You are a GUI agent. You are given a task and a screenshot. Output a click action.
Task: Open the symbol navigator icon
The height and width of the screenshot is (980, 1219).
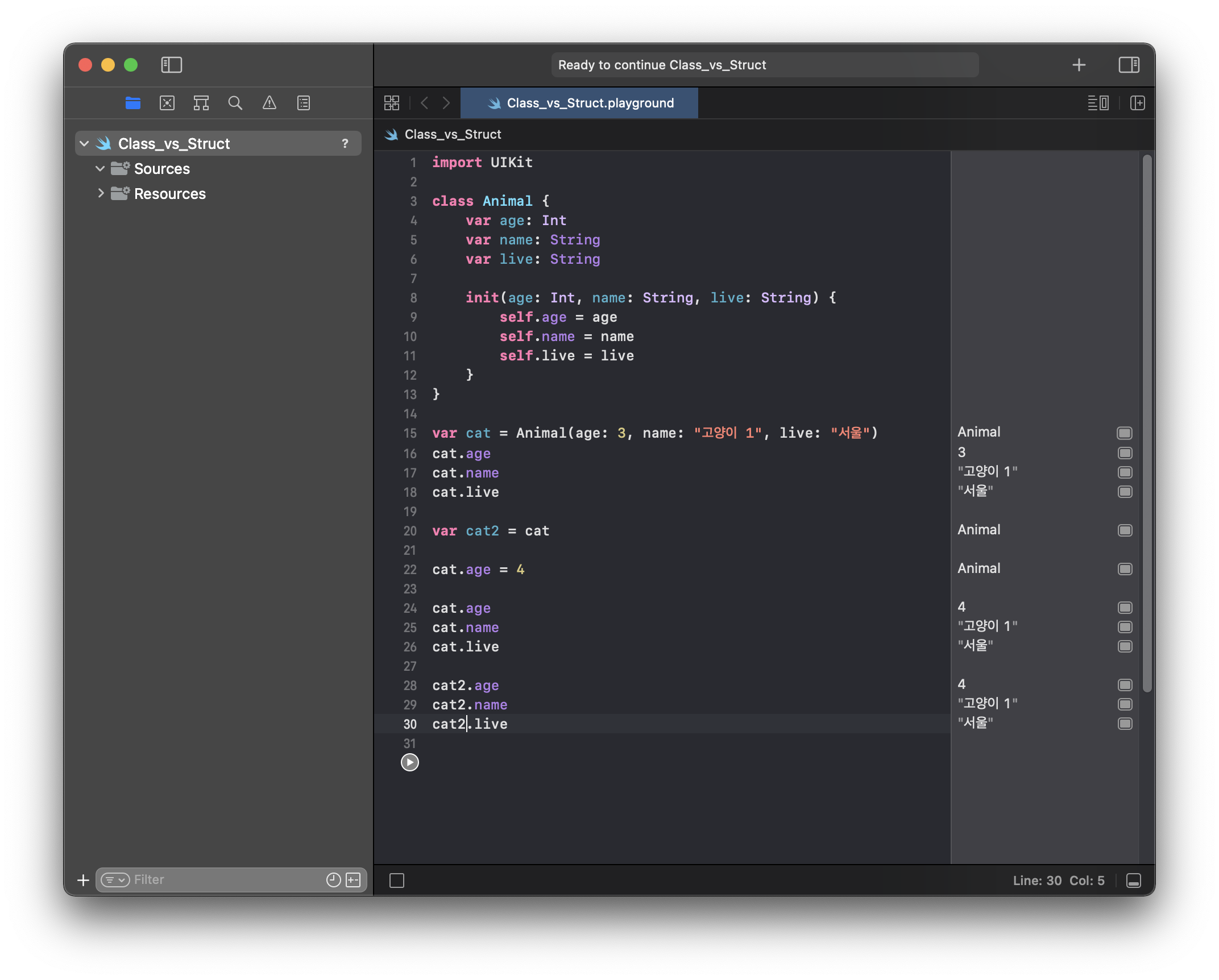(201, 103)
